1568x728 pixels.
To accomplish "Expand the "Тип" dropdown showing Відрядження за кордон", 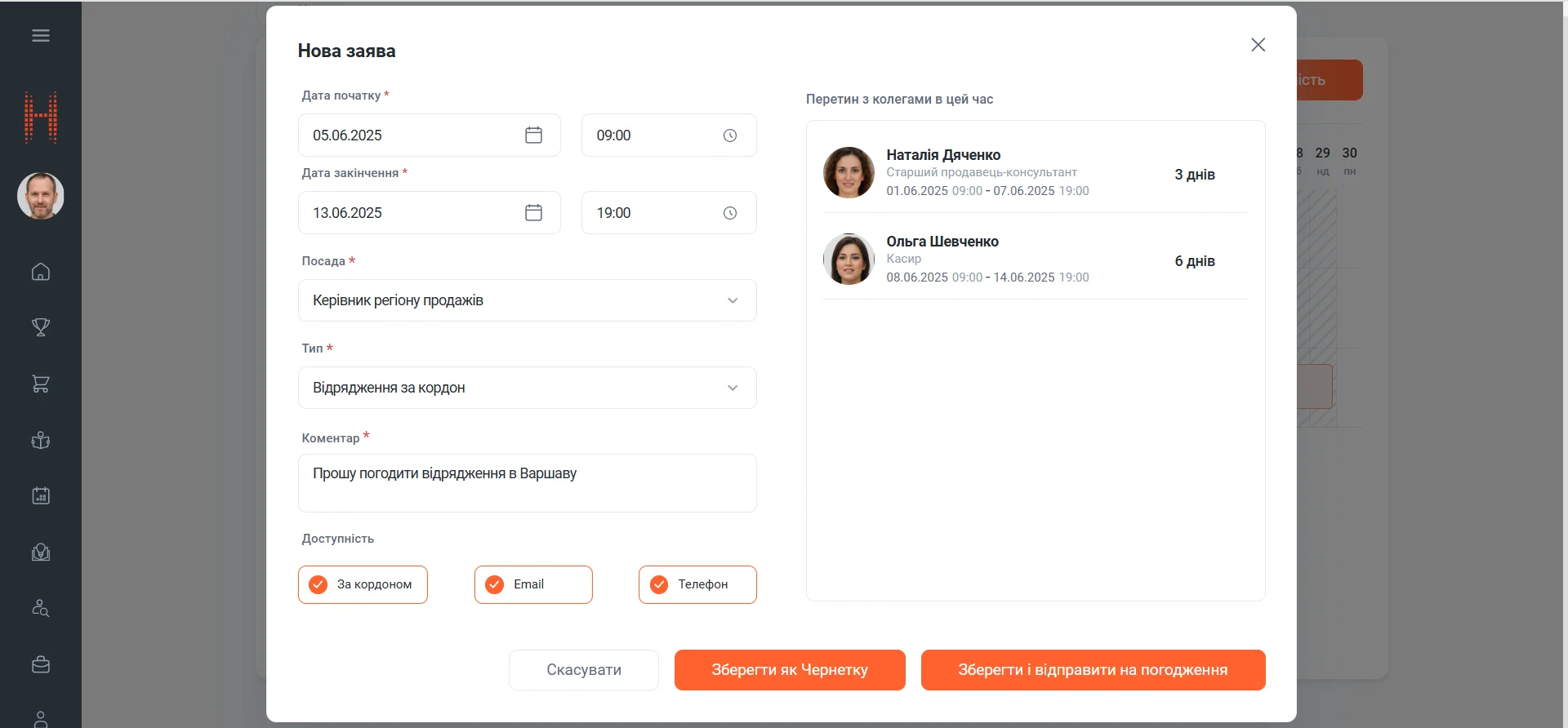I will pos(527,388).
